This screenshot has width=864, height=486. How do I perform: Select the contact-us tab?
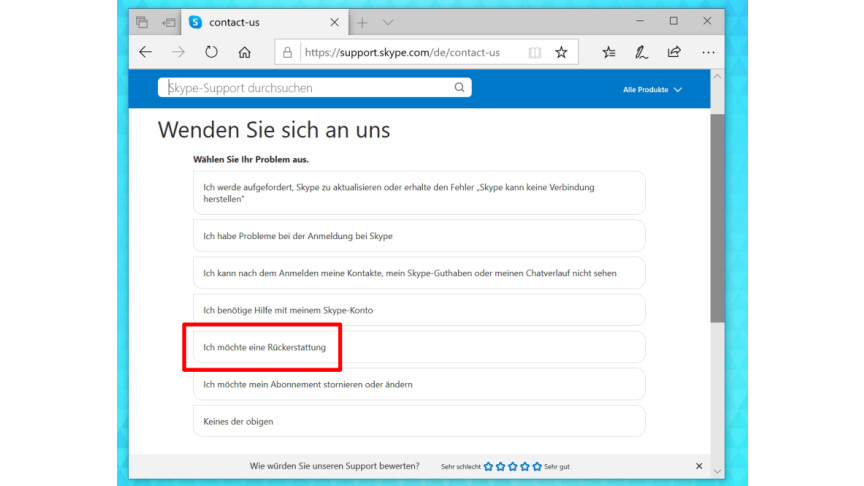pos(264,22)
